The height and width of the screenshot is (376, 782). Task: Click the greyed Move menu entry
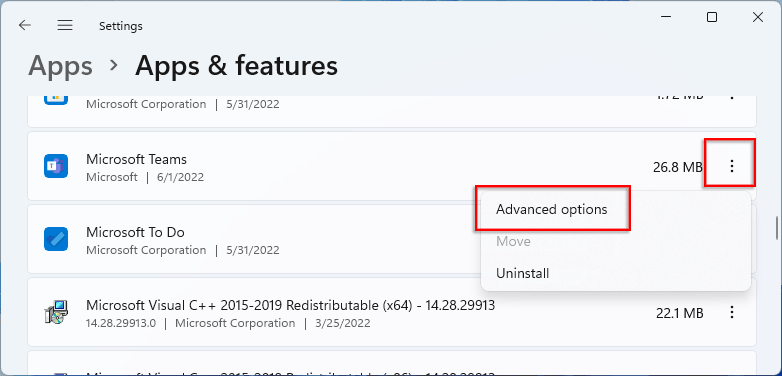[x=513, y=241]
